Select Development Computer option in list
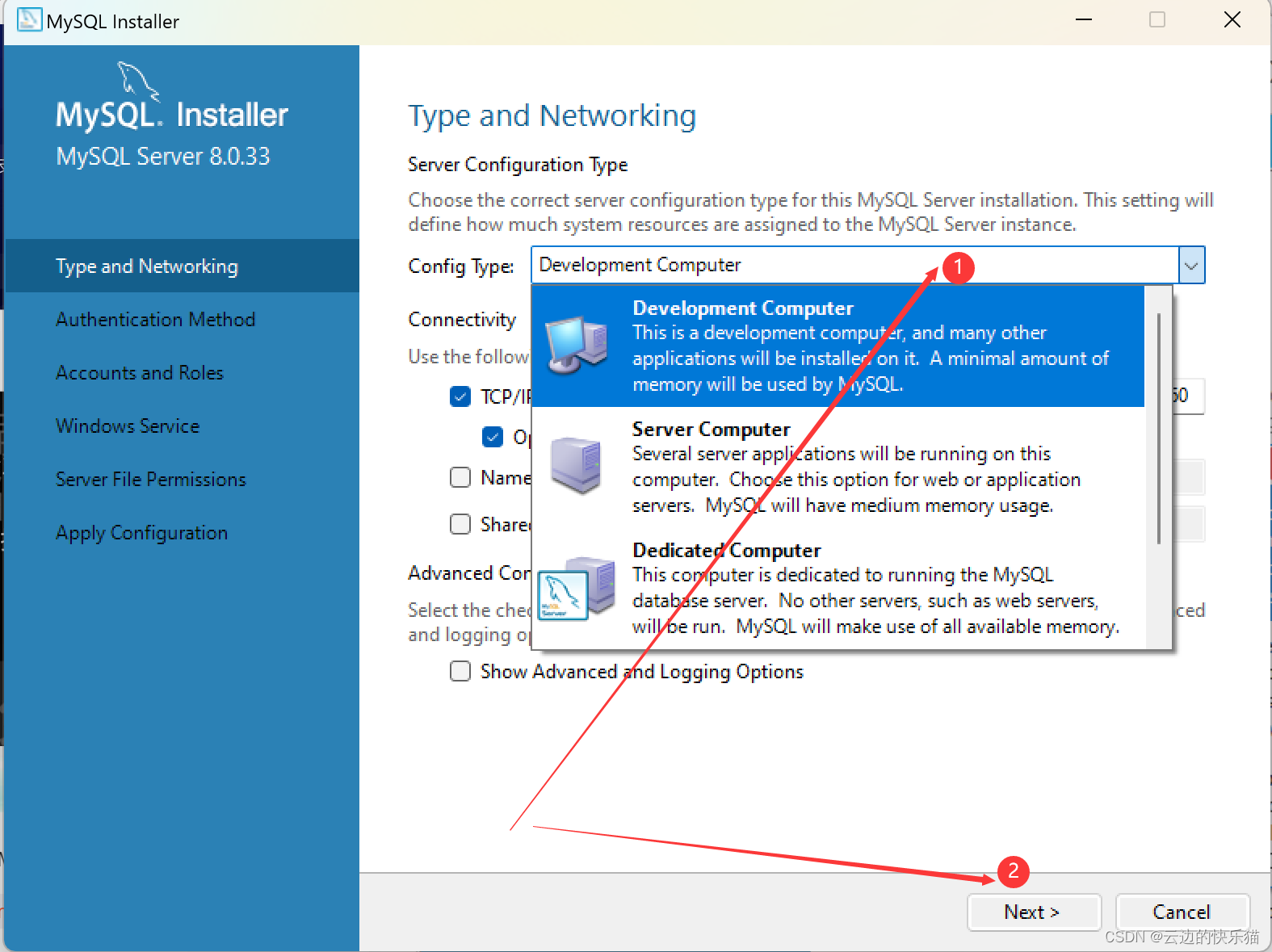 (x=838, y=346)
